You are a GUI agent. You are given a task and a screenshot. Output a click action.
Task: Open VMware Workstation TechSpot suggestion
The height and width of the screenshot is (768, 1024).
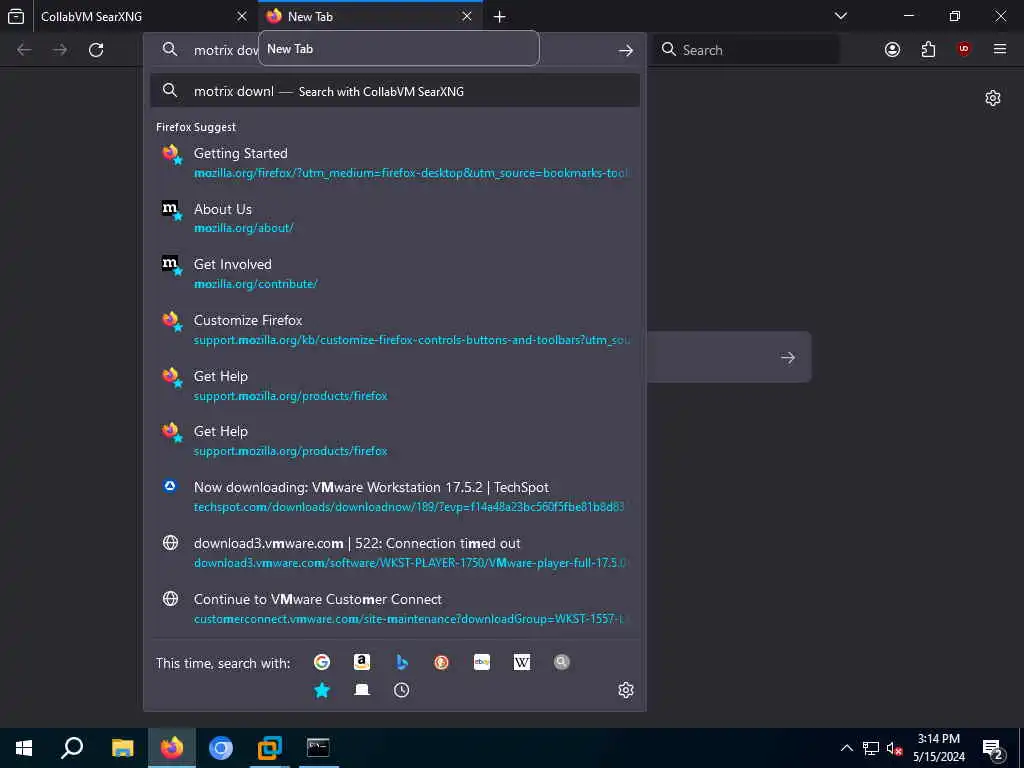tap(395, 496)
